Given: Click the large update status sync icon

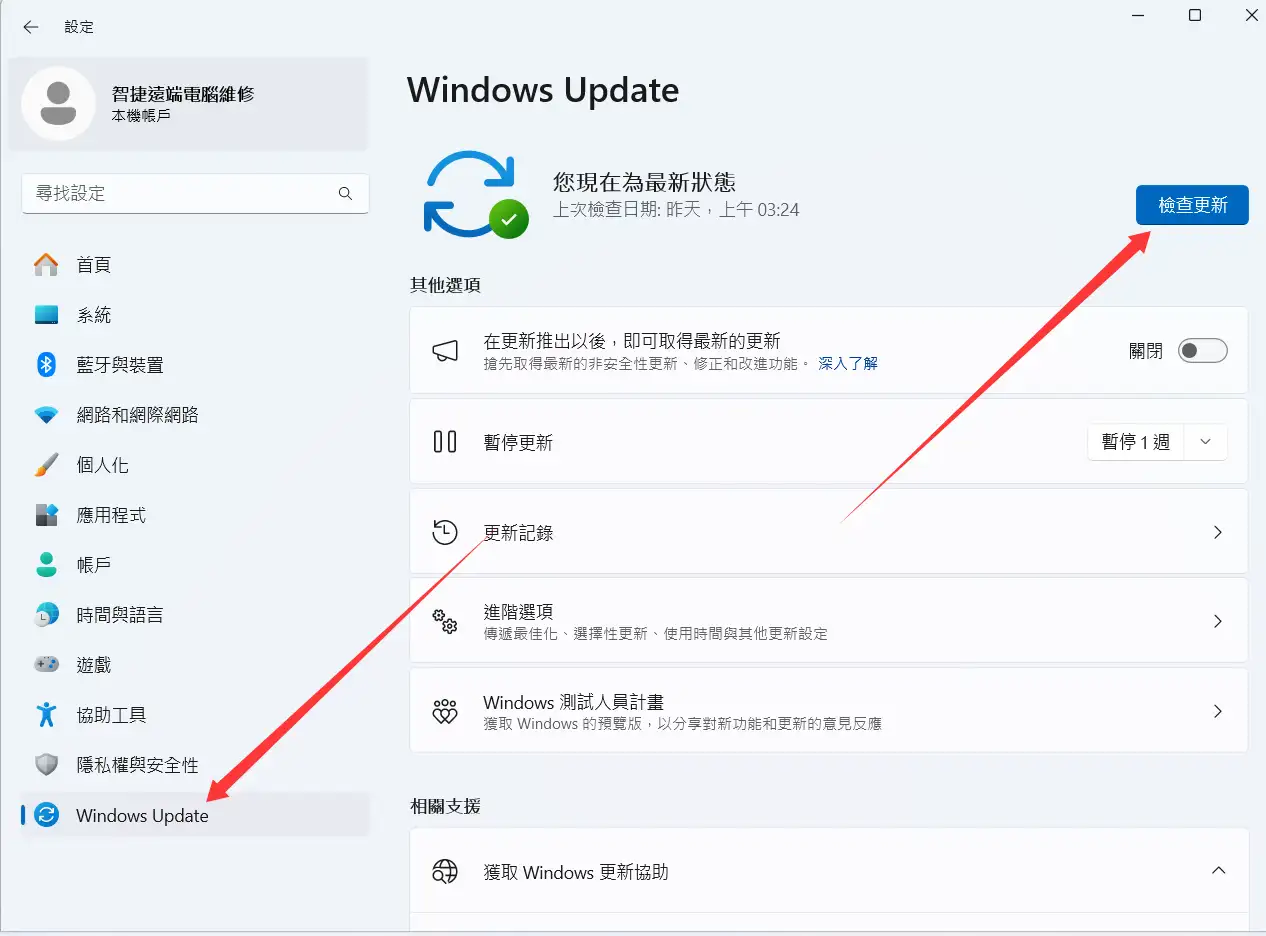Looking at the screenshot, I should [476, 194].
